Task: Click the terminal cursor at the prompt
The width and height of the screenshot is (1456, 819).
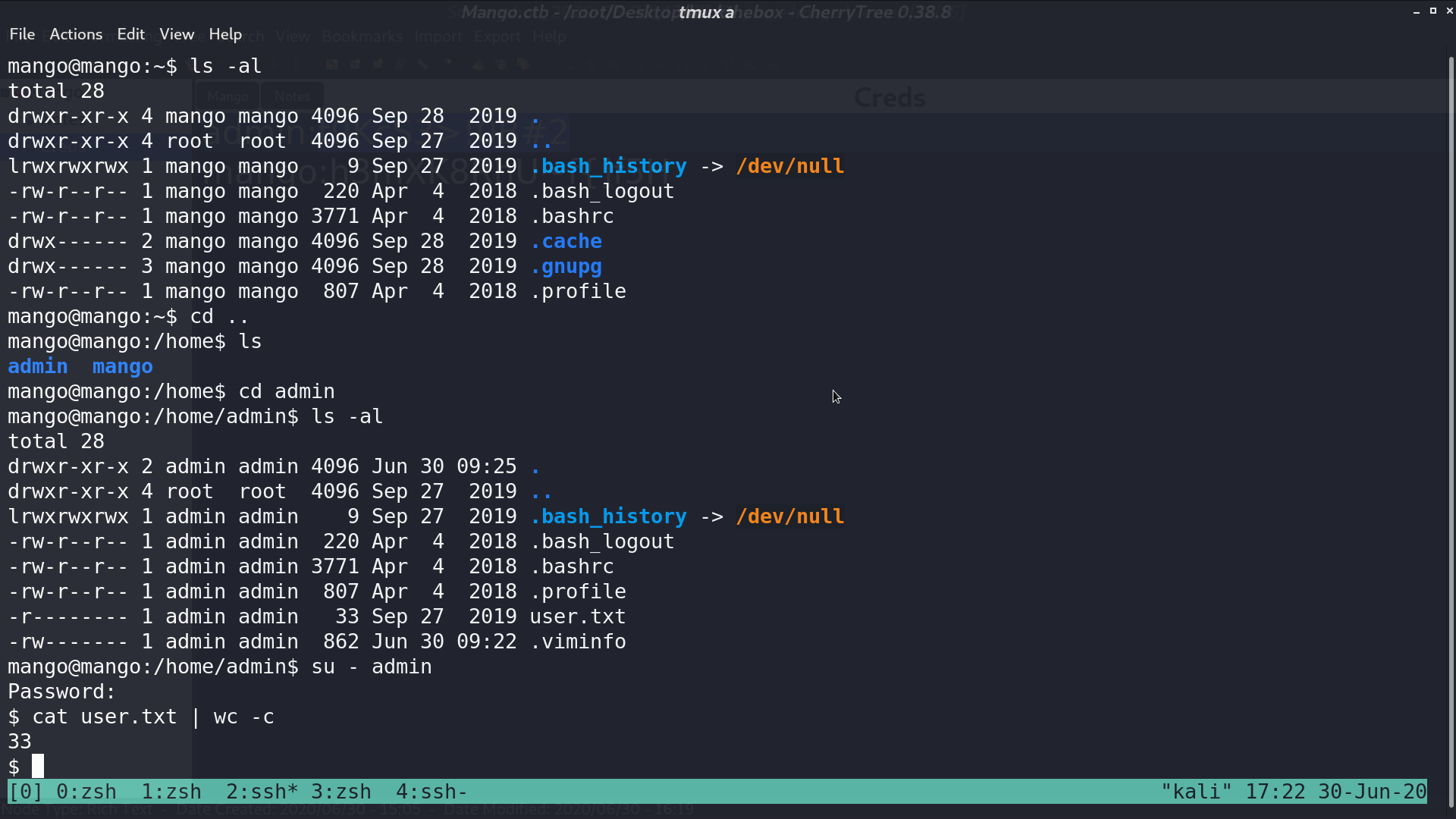Action: tap(38, 767)
